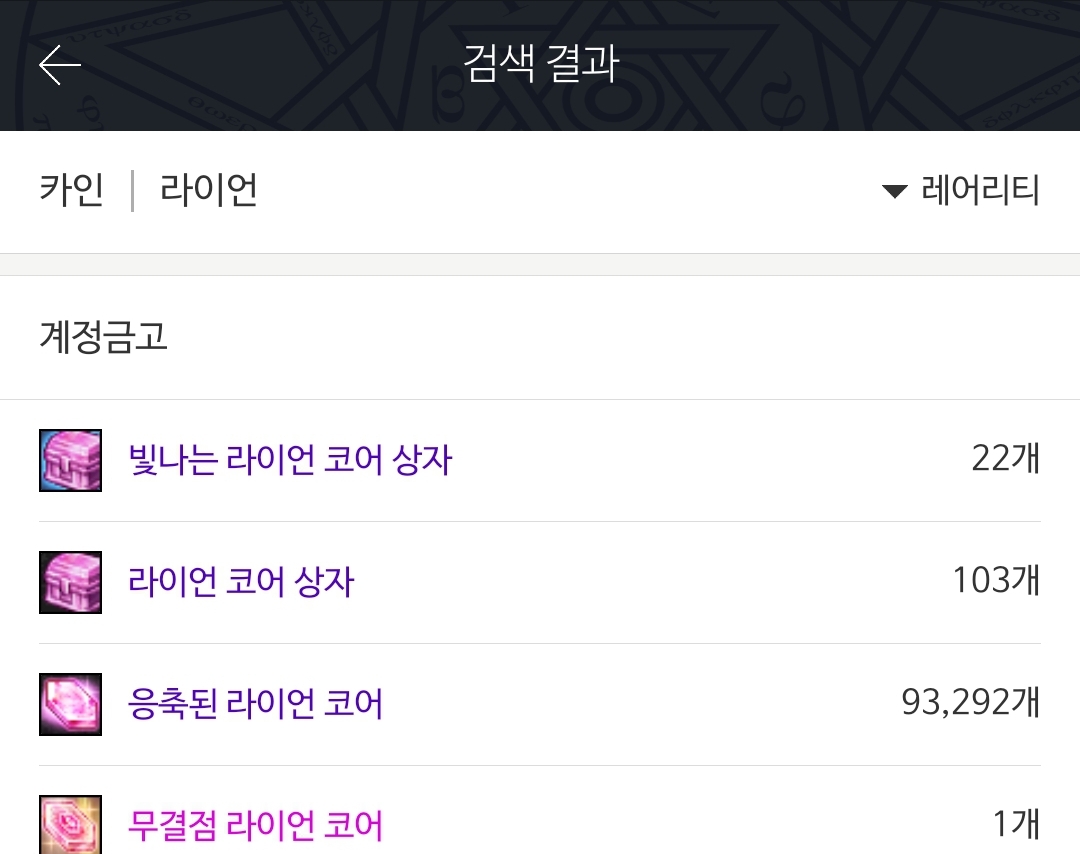Tap the divider between 카인 and 라이언
The height and width of the screenshot is (854, 1080).
[132, 191]
